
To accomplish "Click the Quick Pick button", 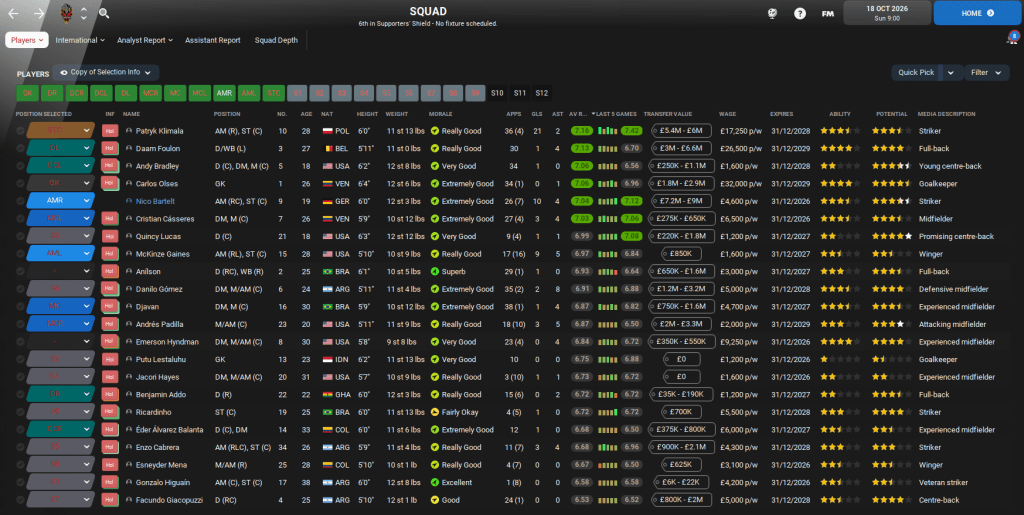I will [x=916, y=72].
